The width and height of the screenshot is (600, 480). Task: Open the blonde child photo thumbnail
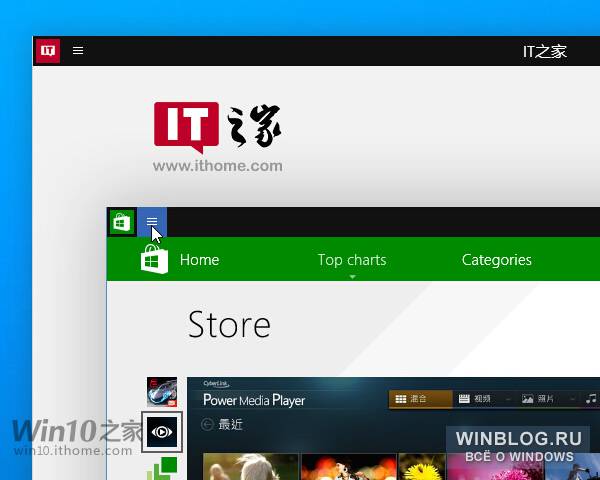pos(251,467)
